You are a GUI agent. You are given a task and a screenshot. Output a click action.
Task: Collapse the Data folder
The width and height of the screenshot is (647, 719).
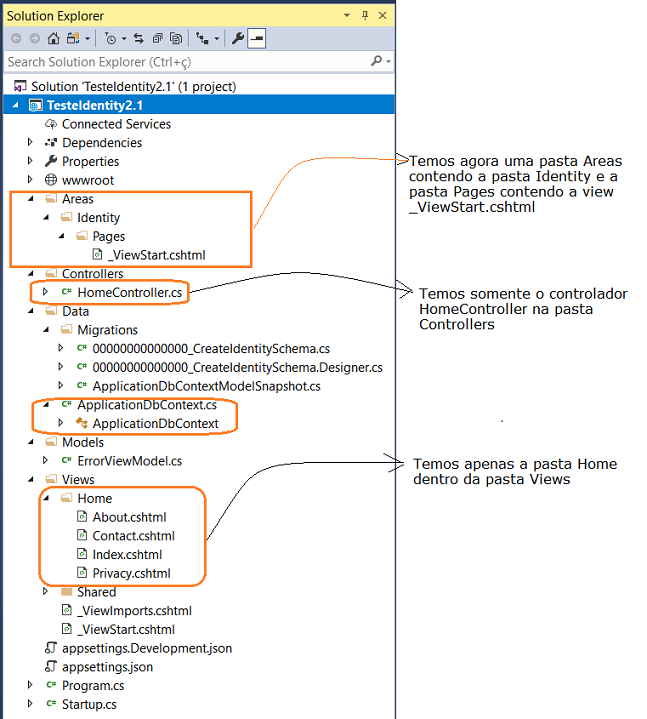click(31, 311)
